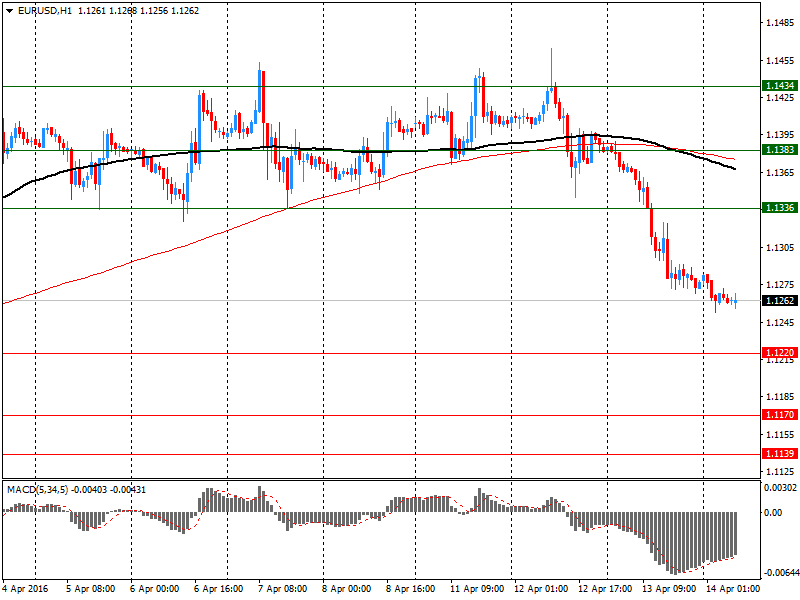Screen dimensions: 800x600
Task: Click the 14 Apr 01:00 time label
Action: tap(733, 589)
